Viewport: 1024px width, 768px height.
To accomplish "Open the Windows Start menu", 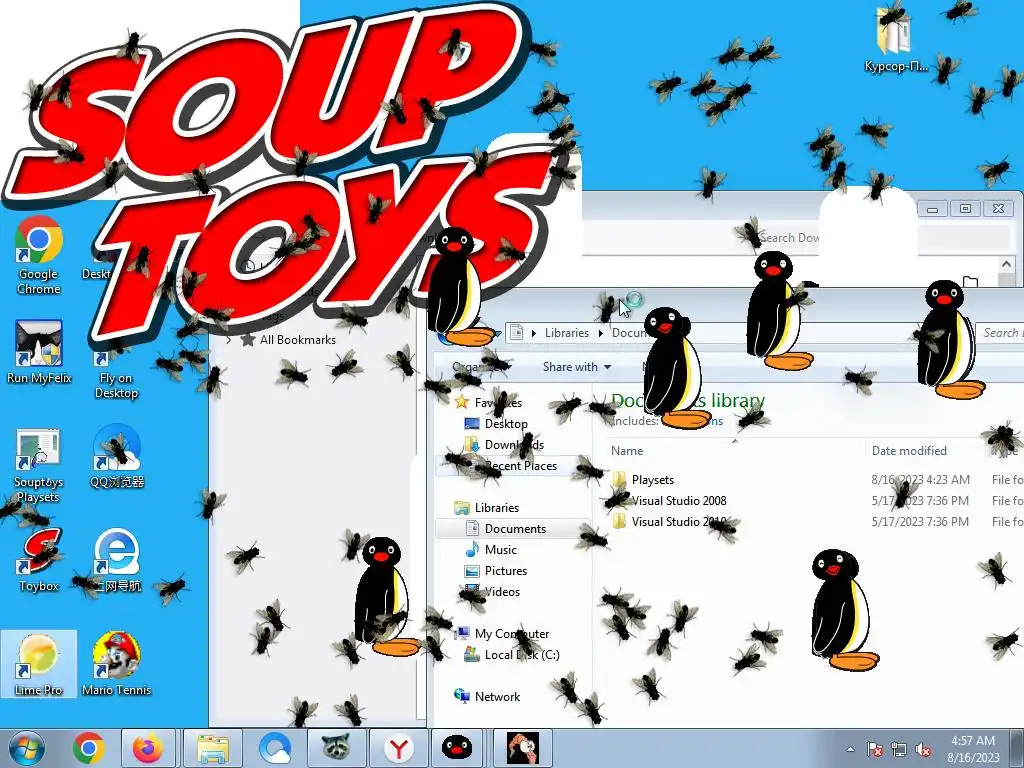I will (27, 748).
